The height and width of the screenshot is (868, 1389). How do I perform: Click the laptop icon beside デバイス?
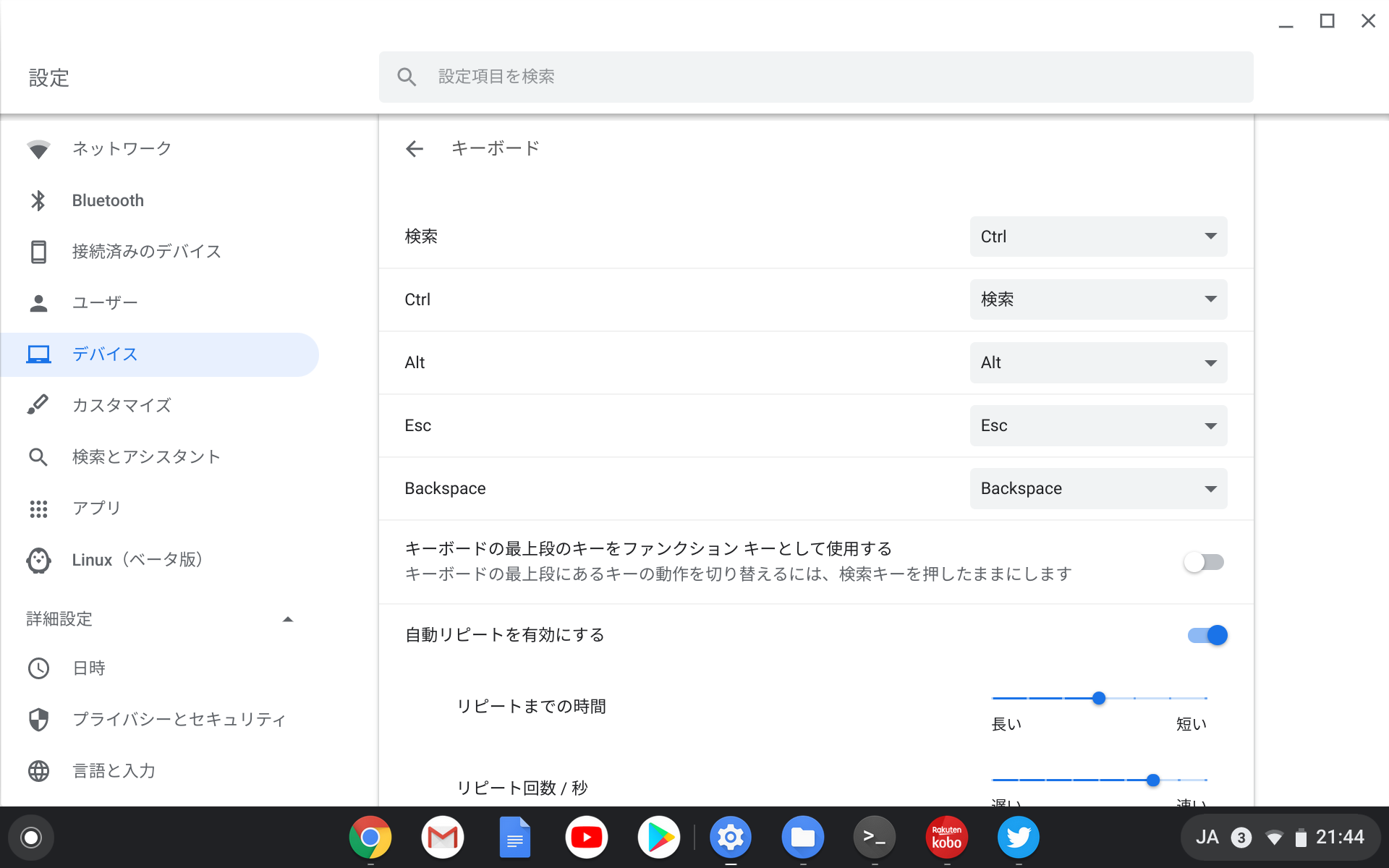point(38,354)
